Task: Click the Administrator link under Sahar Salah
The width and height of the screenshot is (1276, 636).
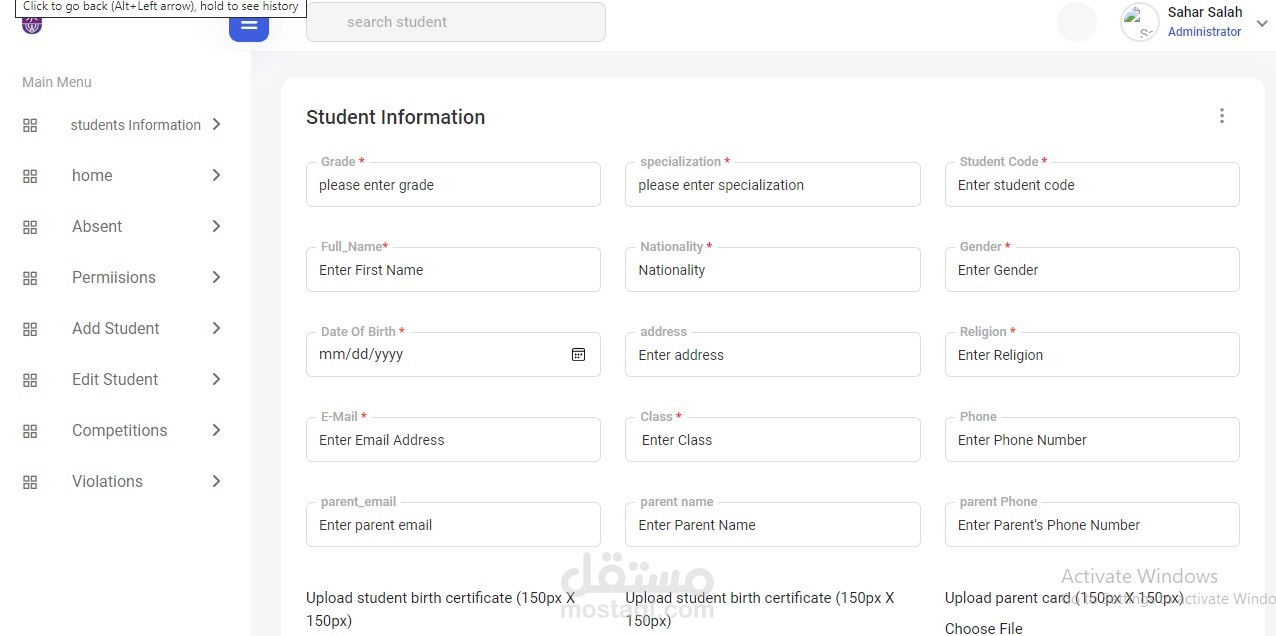Action: pyautogui.click(x=1204, y=31)
